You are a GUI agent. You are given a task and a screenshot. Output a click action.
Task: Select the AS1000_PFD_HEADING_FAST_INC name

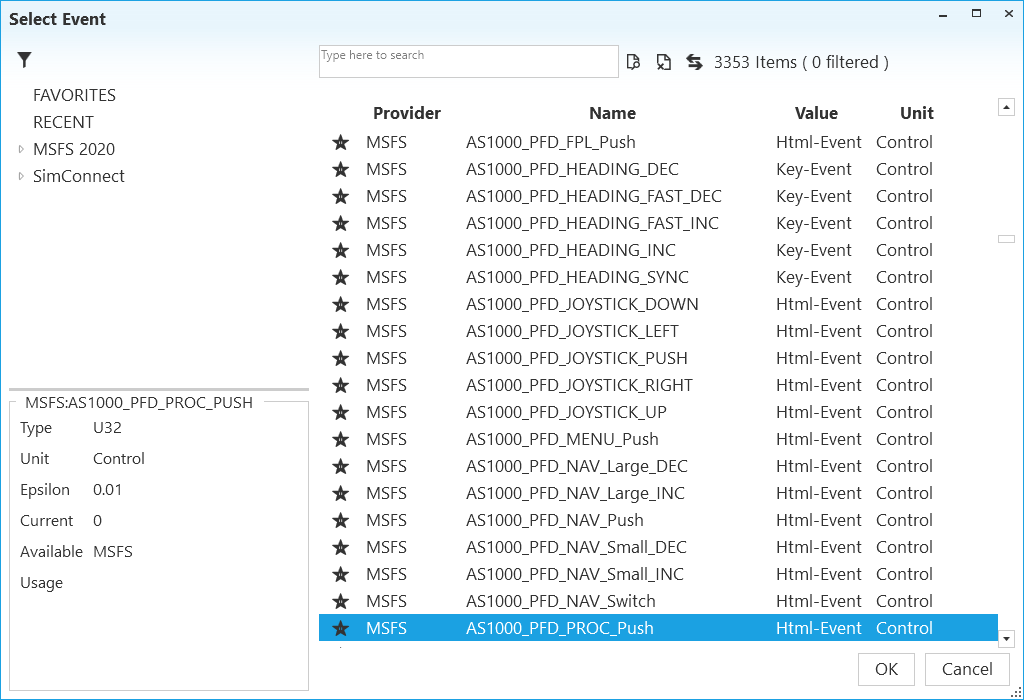click(592, 223)
